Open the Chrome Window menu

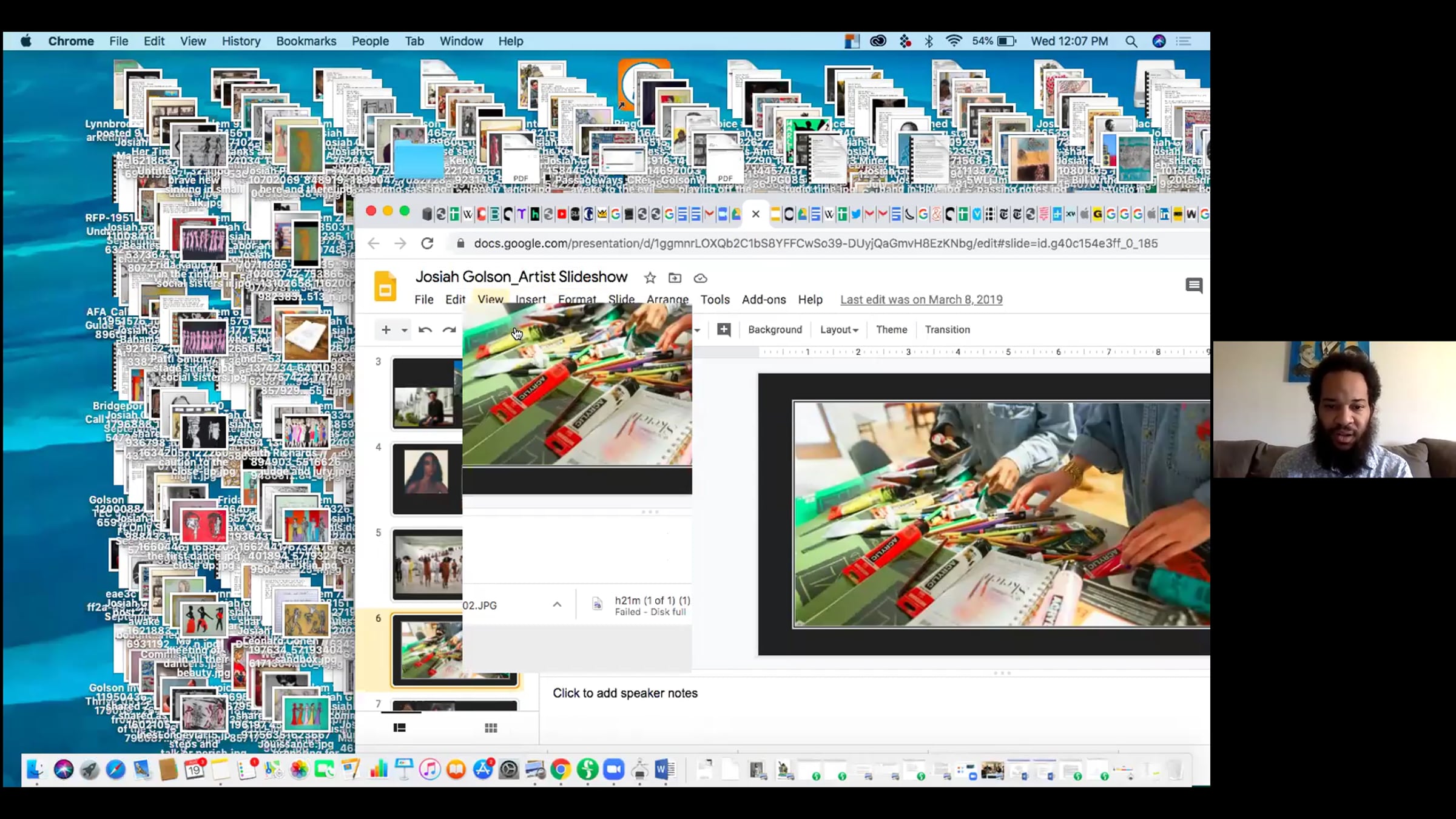[461, 41]
